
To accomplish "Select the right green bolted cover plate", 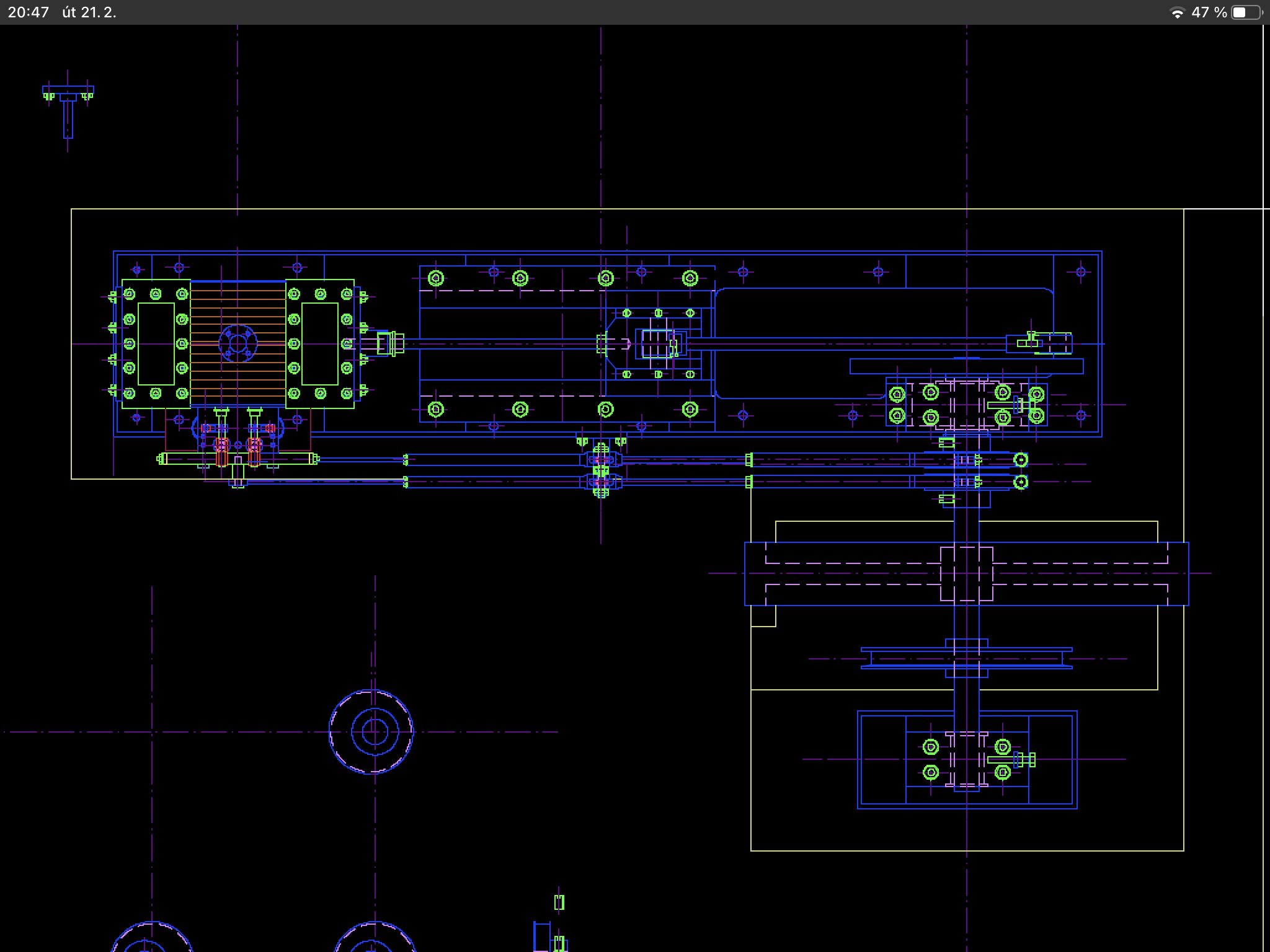I will pyautogui.click(x=320, y=343).
